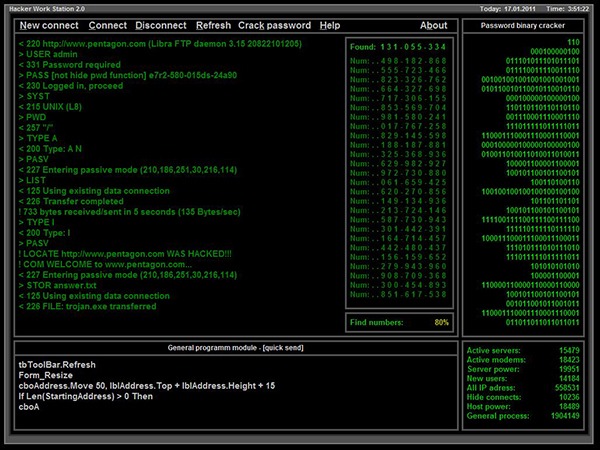600x450 pixels.
Task: Open the Help menu
Action: (x=329, y=25)
